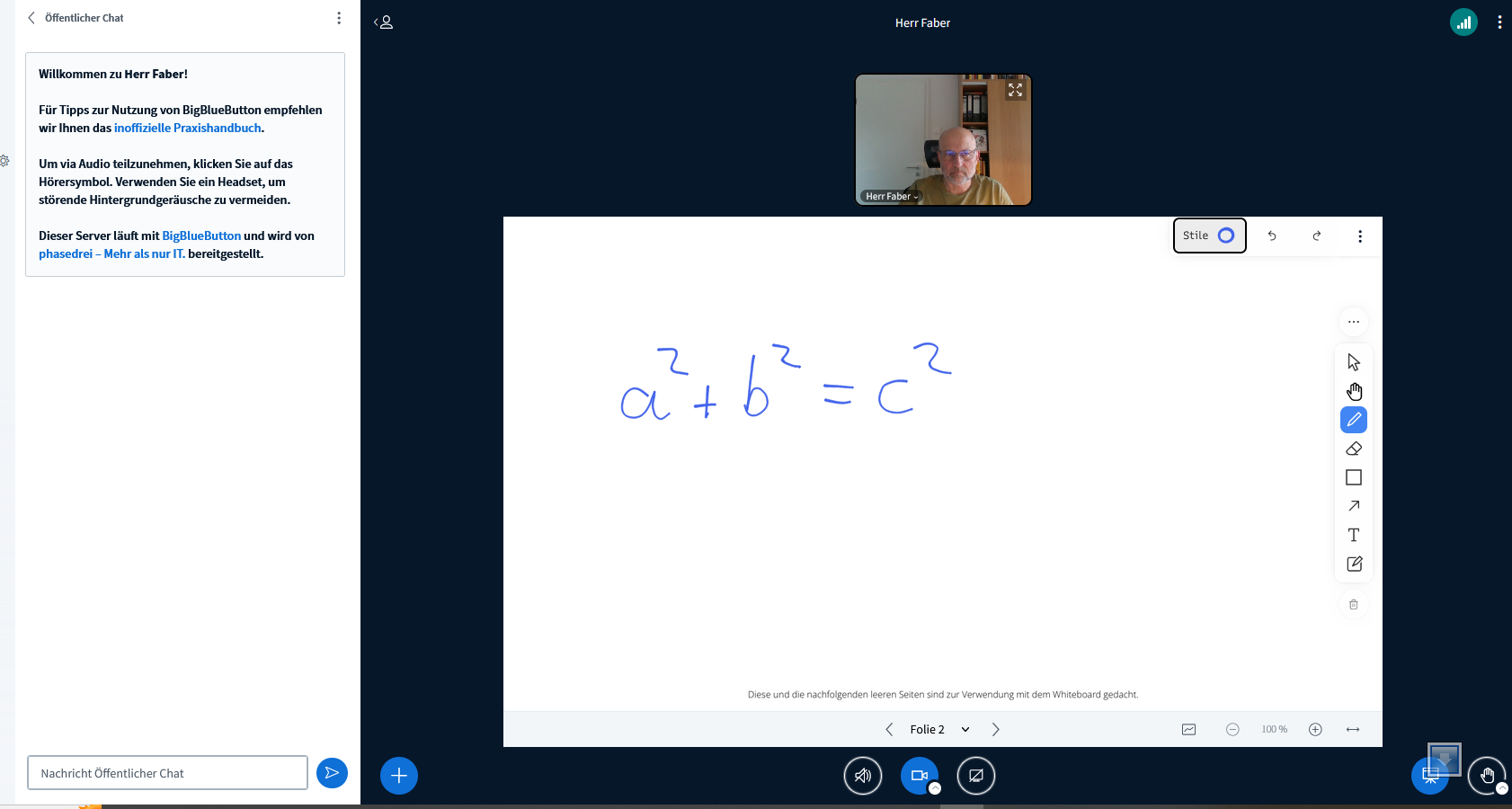Click the Nachricht Öffentlicher Chat input field
This screenshot has width=1512, height=809.
(x=167, y=773)
